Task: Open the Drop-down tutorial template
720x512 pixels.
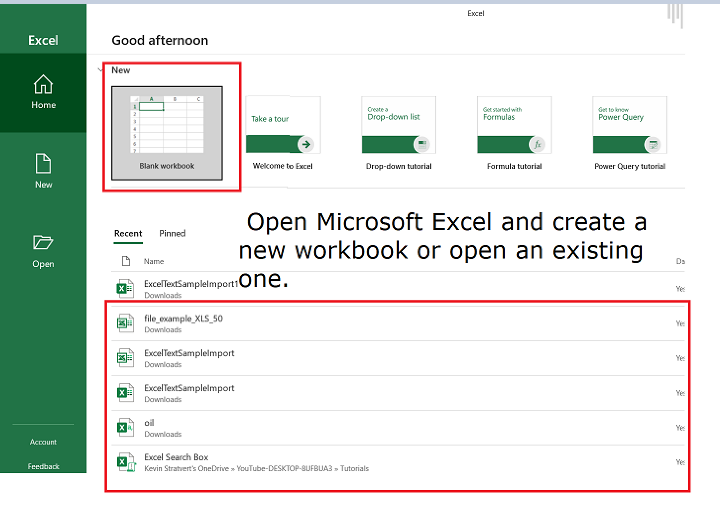Action: pyautogui.click(x=399, y=134)
